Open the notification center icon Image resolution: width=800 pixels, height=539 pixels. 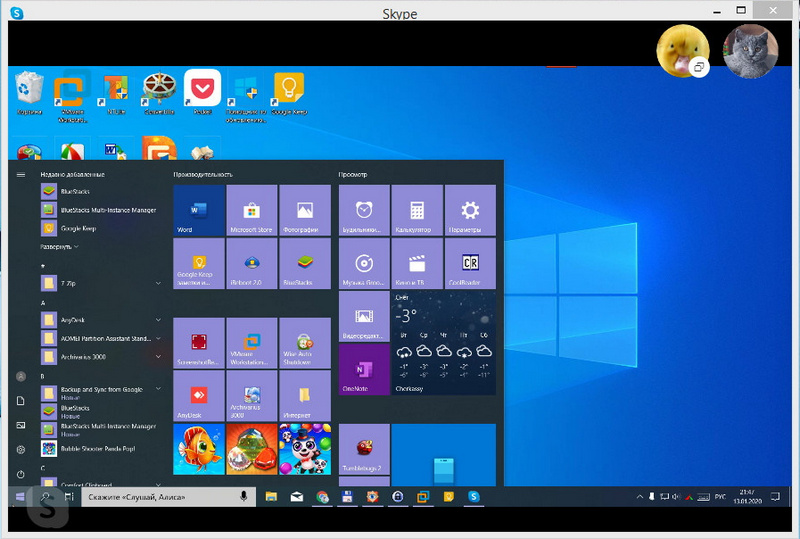(x=775, y=497)
